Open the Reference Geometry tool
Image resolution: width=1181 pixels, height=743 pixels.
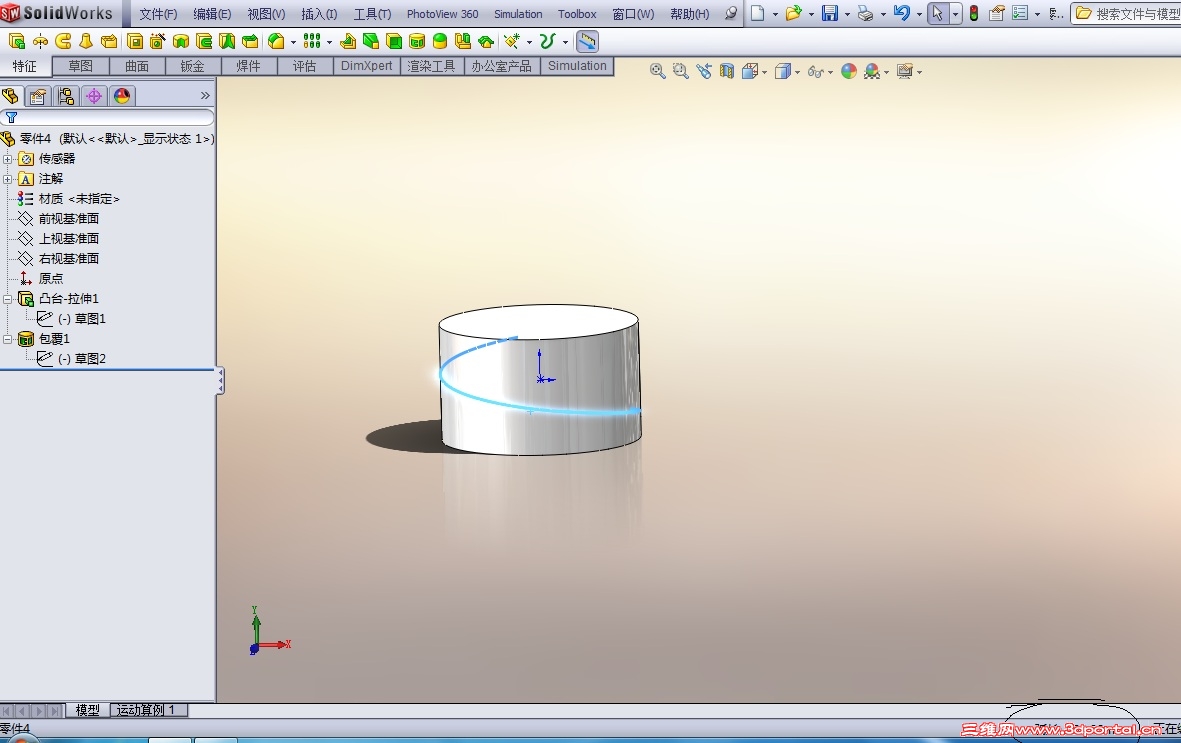click(512, 41)
